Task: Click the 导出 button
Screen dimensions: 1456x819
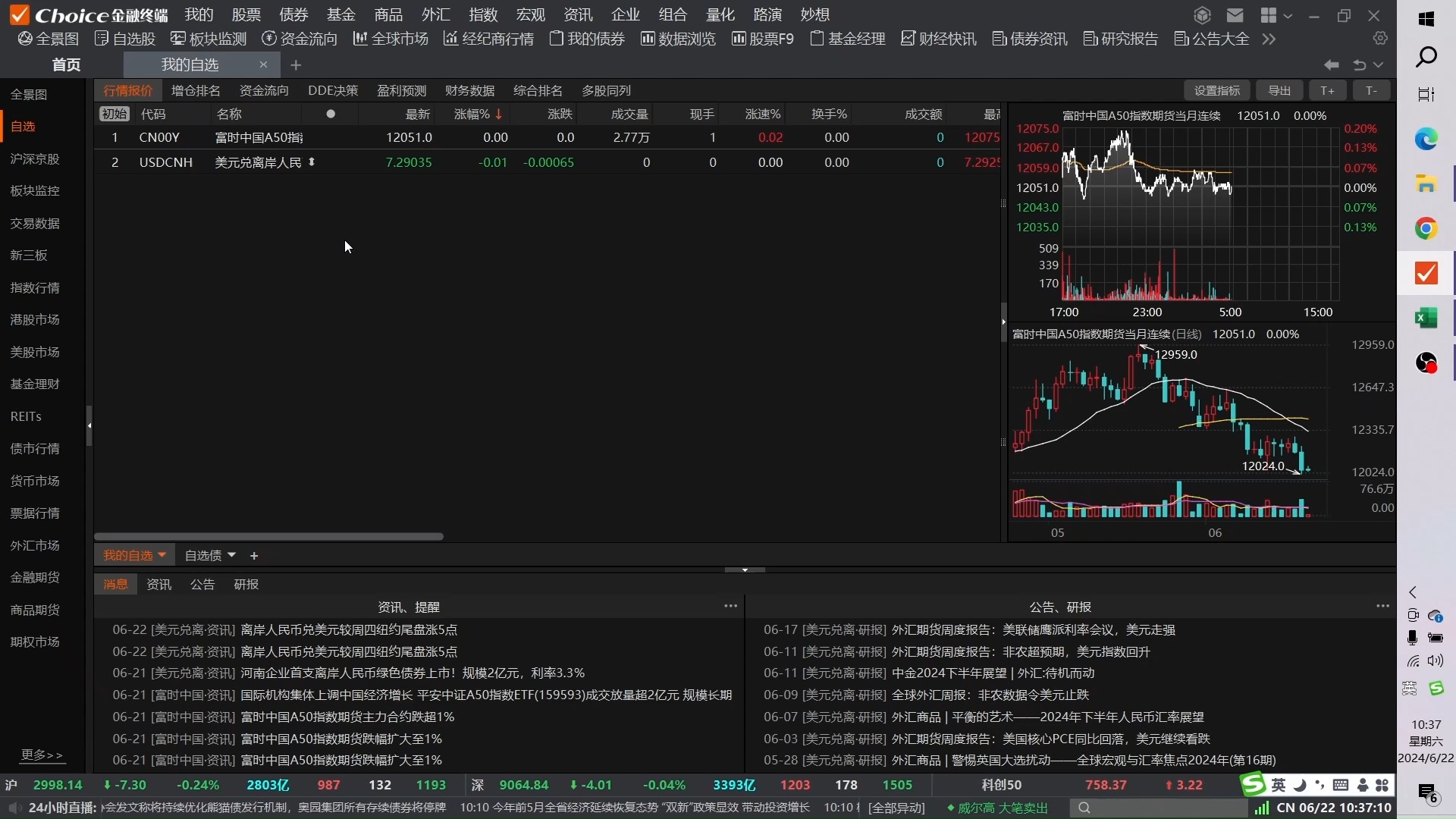Action: click(1279, 91)
